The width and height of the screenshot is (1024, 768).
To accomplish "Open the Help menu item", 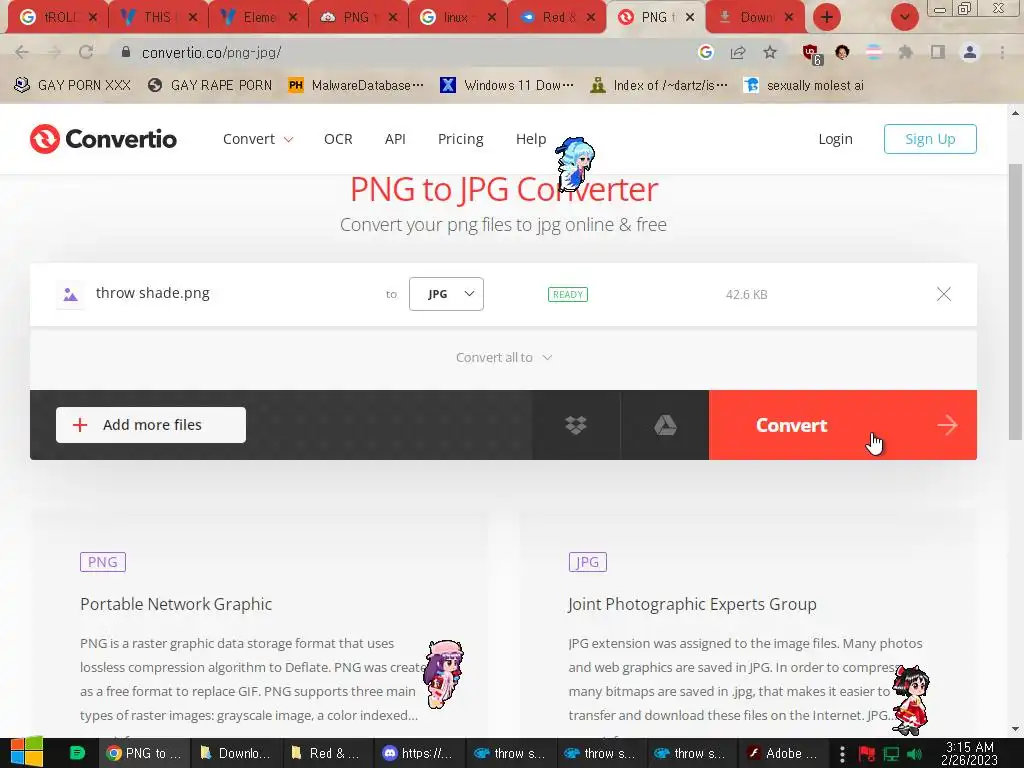I will pos(531,139).
